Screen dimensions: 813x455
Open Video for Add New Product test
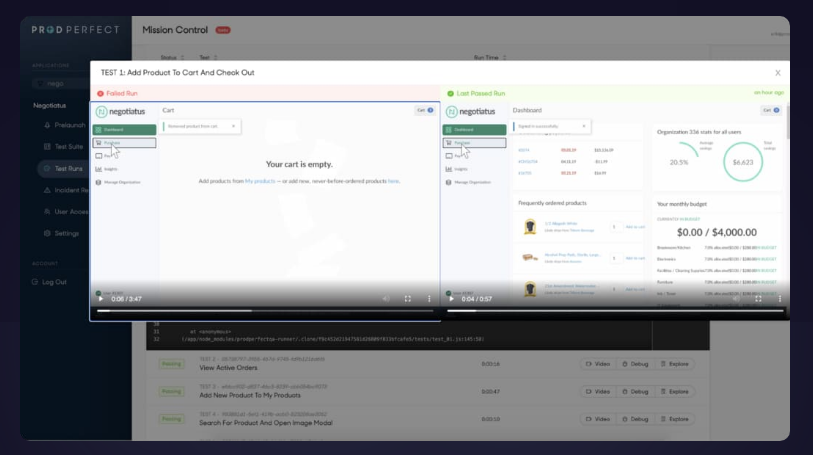click(x=598, y=392)
